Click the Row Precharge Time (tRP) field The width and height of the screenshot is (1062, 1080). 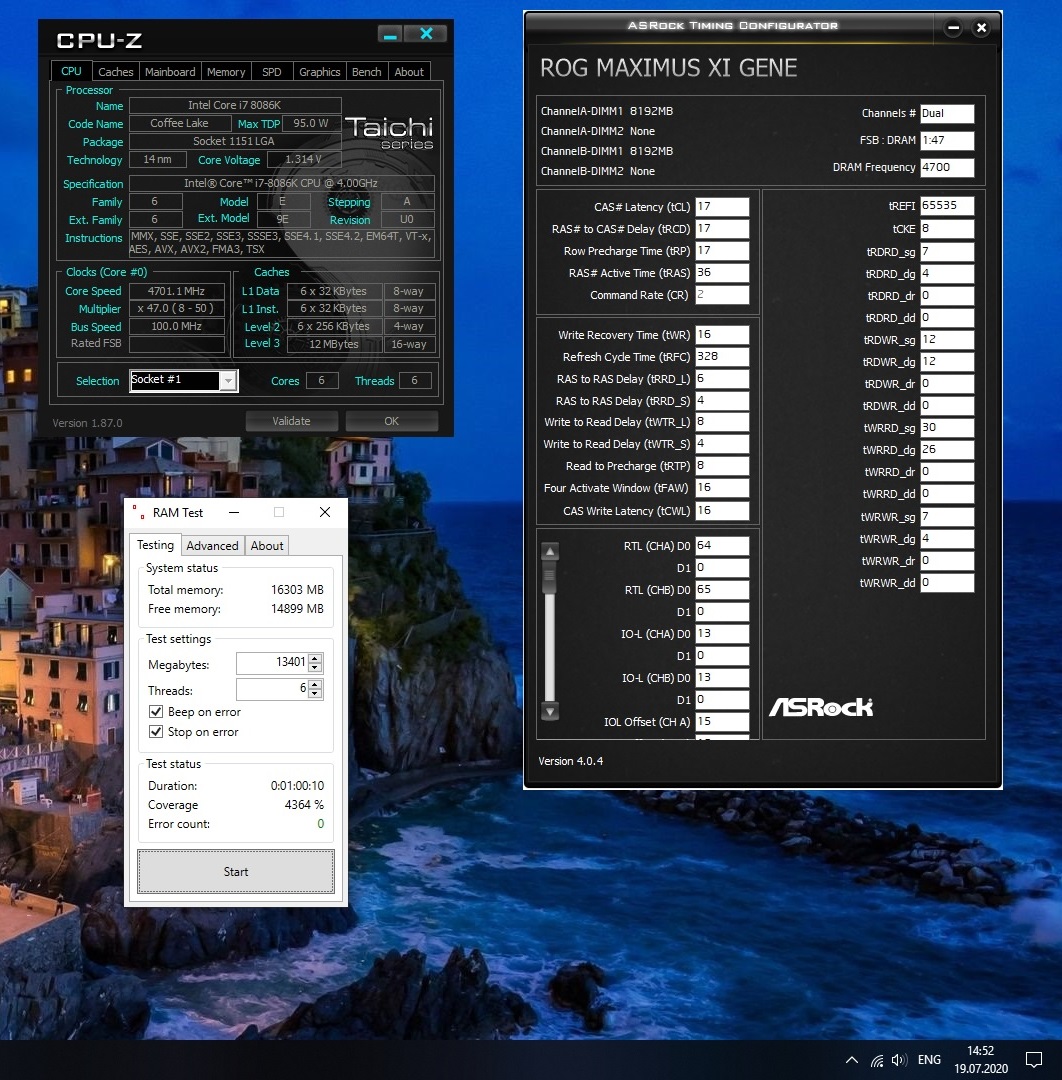click(x=722, y=251)
